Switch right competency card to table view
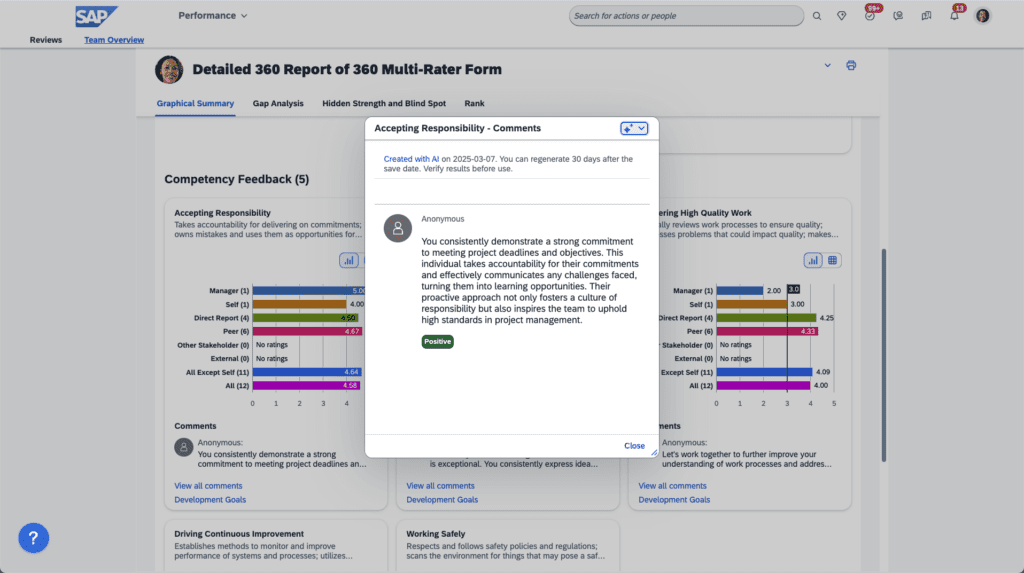The width and height of the screenshot is (1024, 573). point(832,260)
